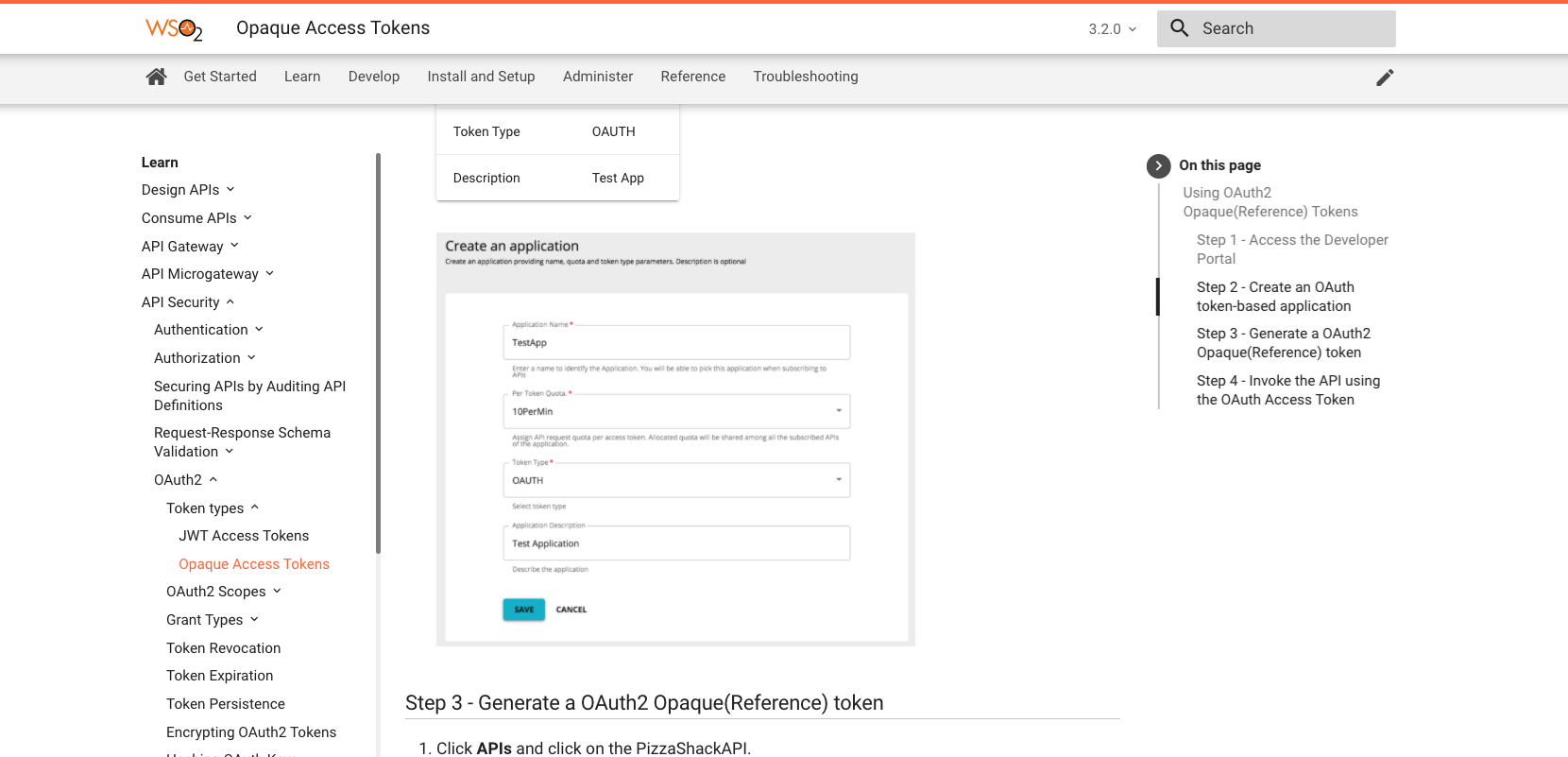Image resolution: width=1568 pixels, height=757 pixels.
Task: Collapse the Token types section
Action: (x=213, y=508)
